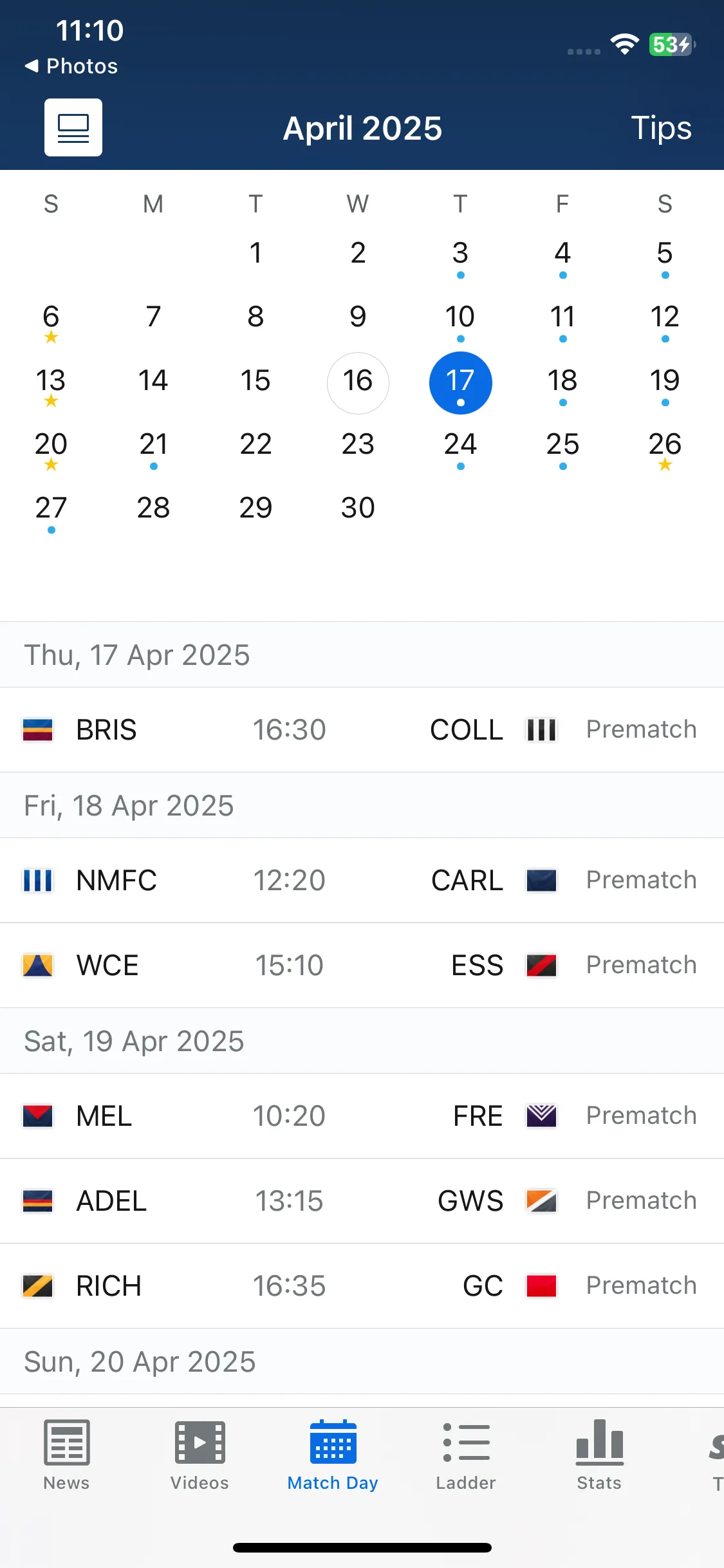Screen dimensions: 724x1568
Task: Choose starred date April 26
Action: click(x=665, y=448)
